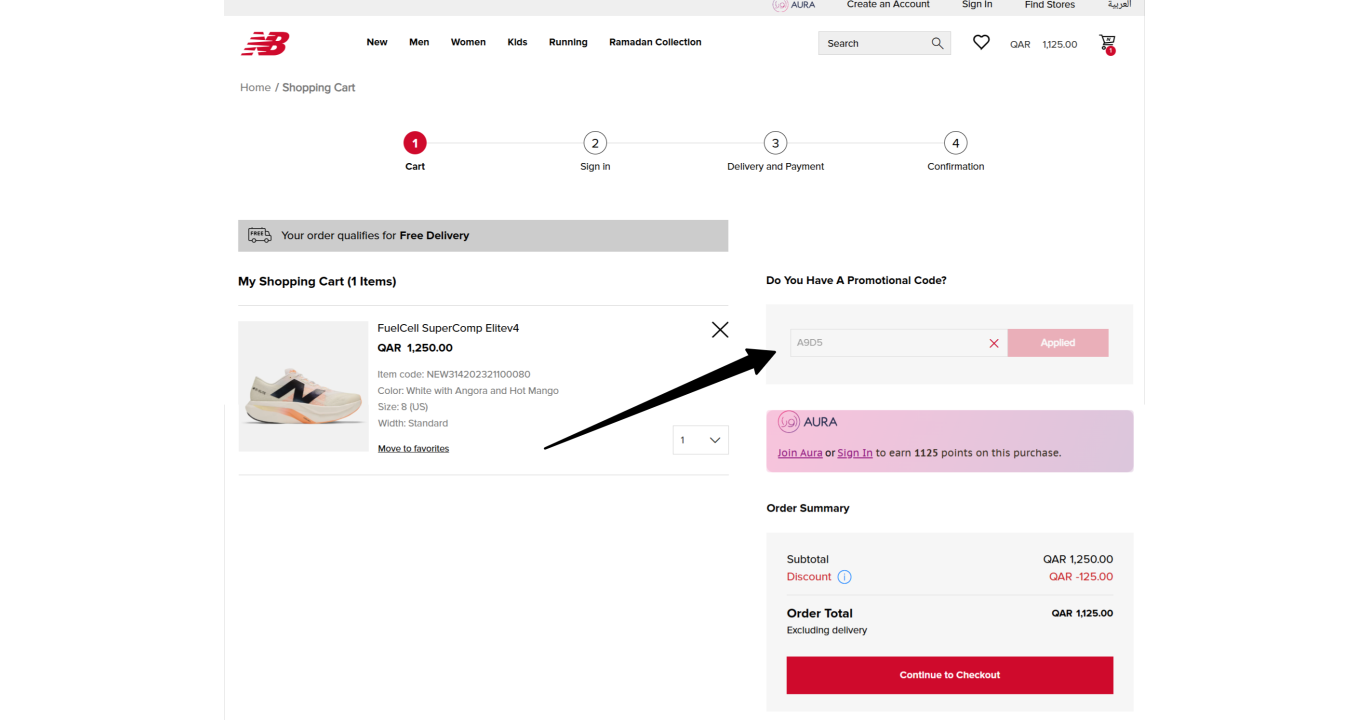
Task: Click the New Balance logo
Action: (265, 43)
